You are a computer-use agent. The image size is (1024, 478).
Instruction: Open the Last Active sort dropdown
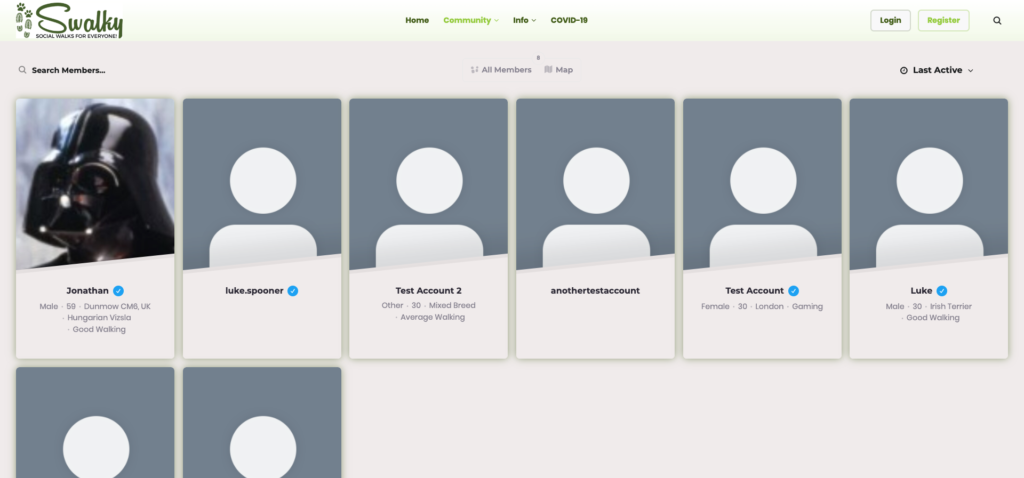936,70
